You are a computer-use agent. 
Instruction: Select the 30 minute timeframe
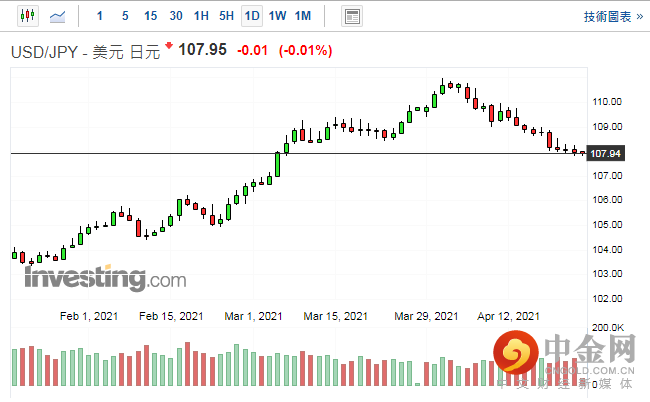[176, 16]
